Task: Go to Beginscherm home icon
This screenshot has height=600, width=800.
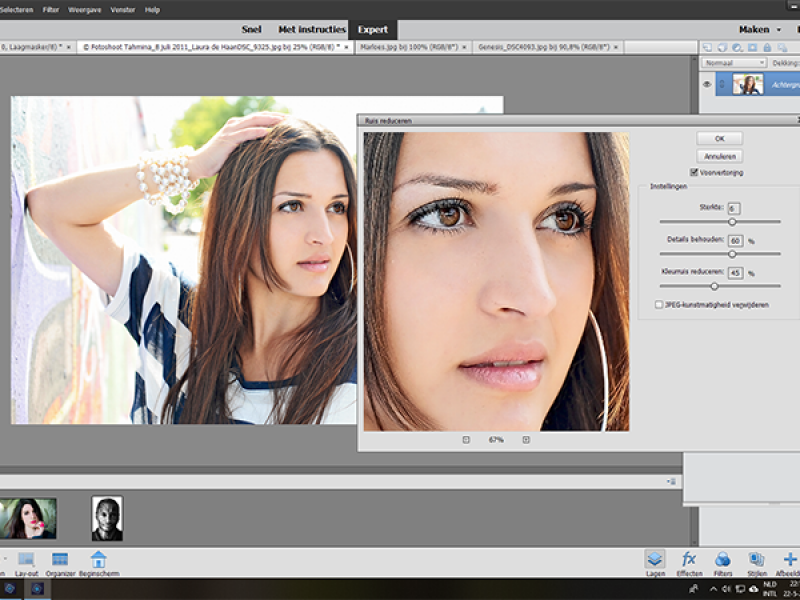Action: (x=98, y=560)
